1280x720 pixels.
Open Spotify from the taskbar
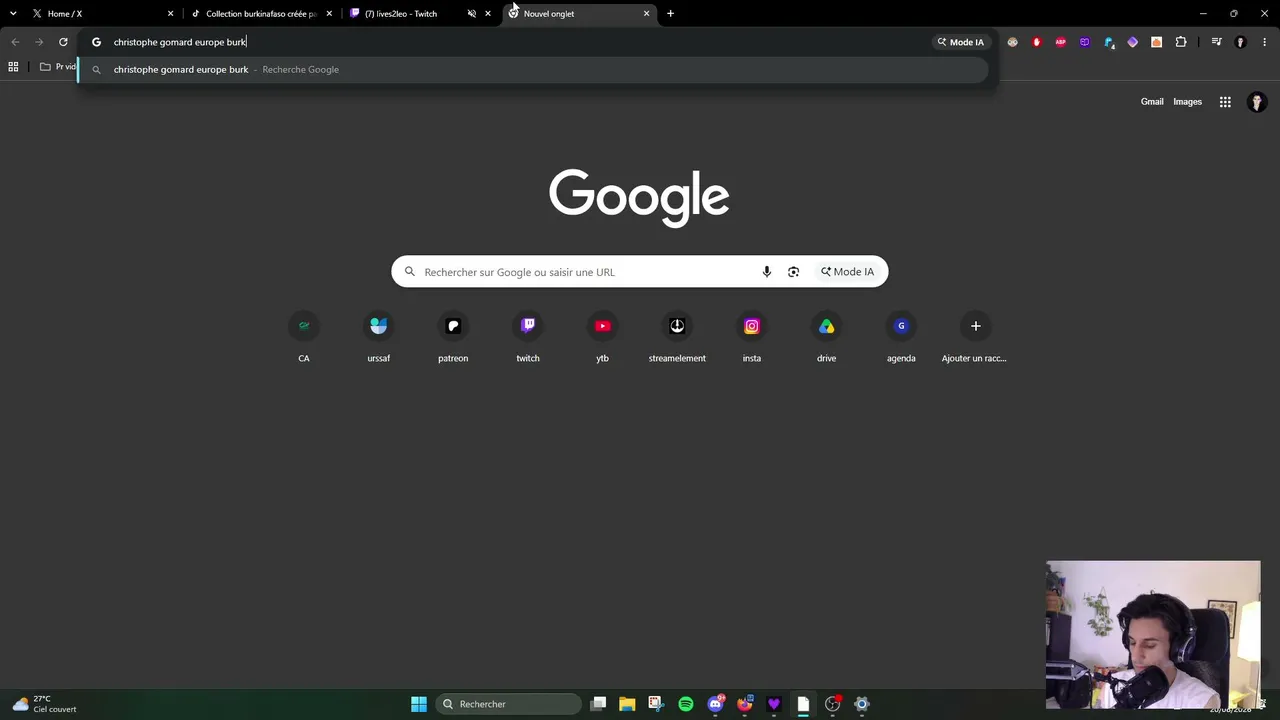(686, 704)
